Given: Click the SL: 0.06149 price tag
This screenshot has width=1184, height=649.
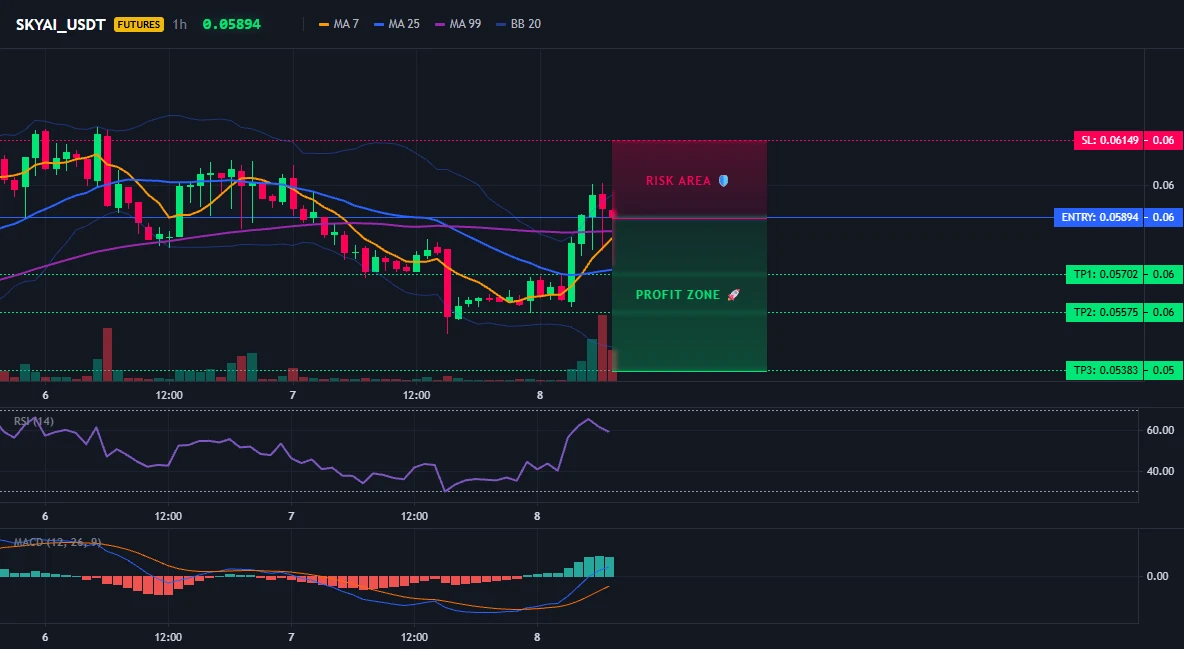Looking at the screenshot, I should tap(1108, 141).
